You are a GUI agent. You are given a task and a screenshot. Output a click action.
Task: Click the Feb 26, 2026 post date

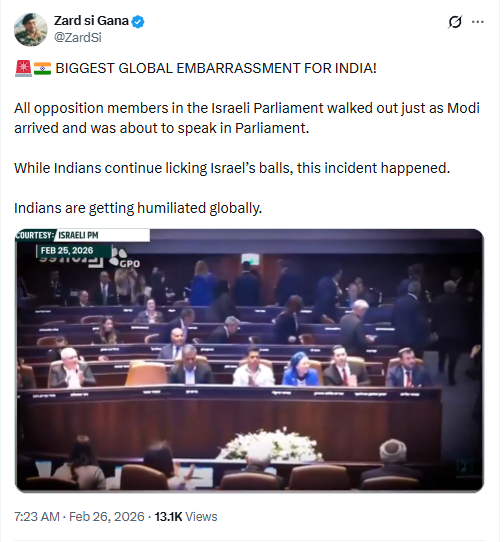[106, 516]
